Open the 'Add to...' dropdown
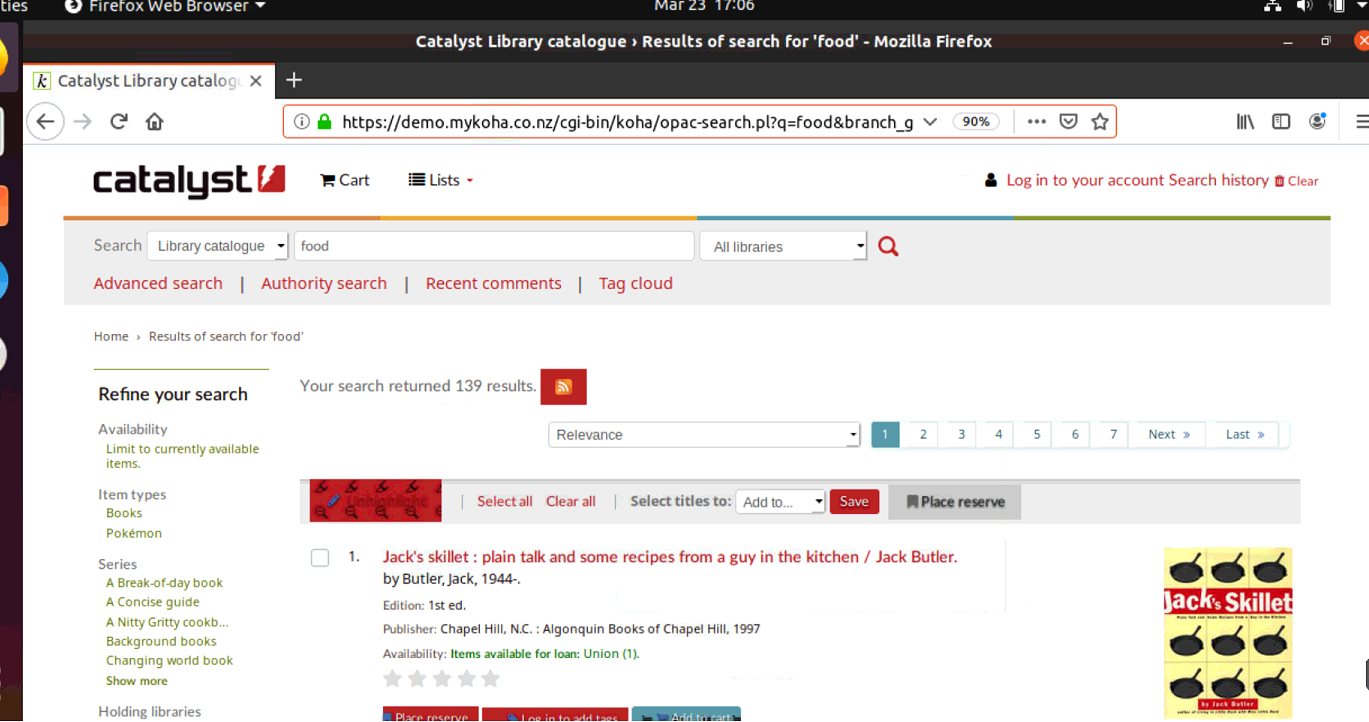 [780, 502]
